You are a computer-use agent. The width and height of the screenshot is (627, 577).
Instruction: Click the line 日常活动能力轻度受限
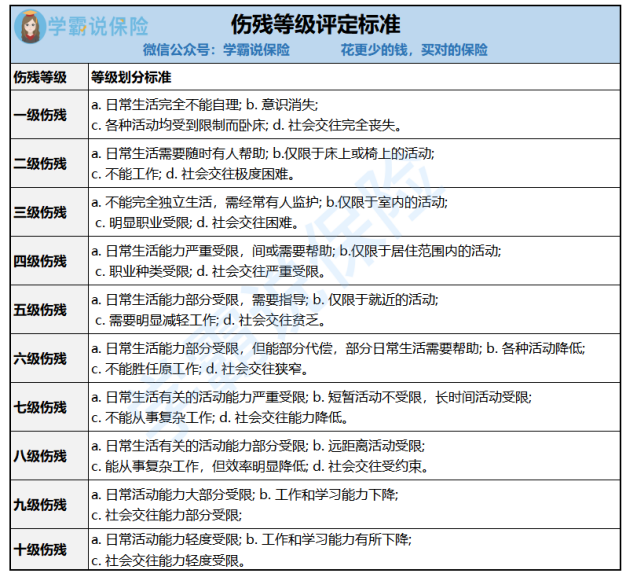[251, 540]
